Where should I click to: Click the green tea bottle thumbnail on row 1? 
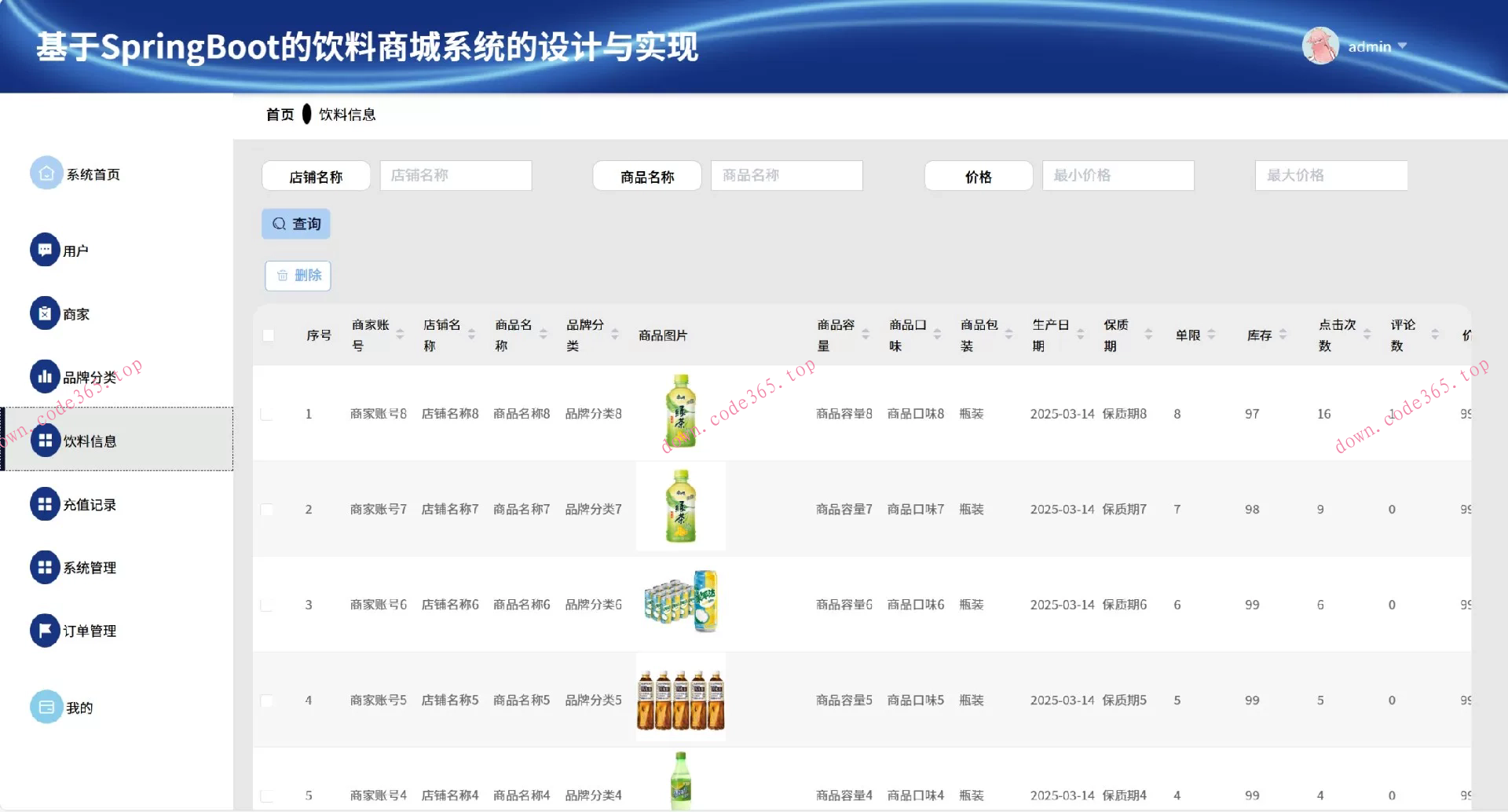click(680, 411)
